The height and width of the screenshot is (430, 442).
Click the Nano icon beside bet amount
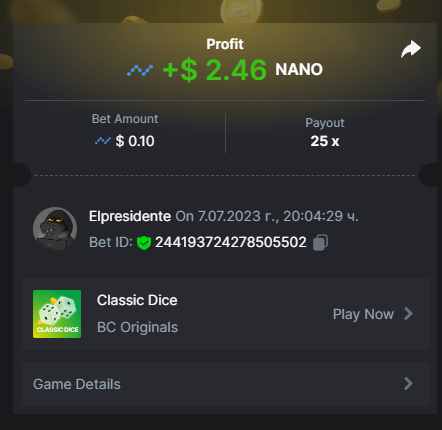tap(103, 141)
